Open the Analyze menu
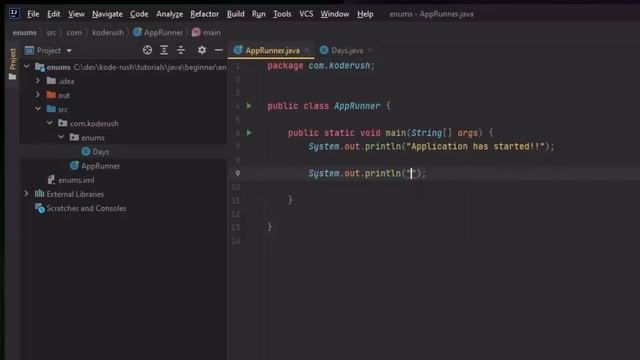 point(169,14)
